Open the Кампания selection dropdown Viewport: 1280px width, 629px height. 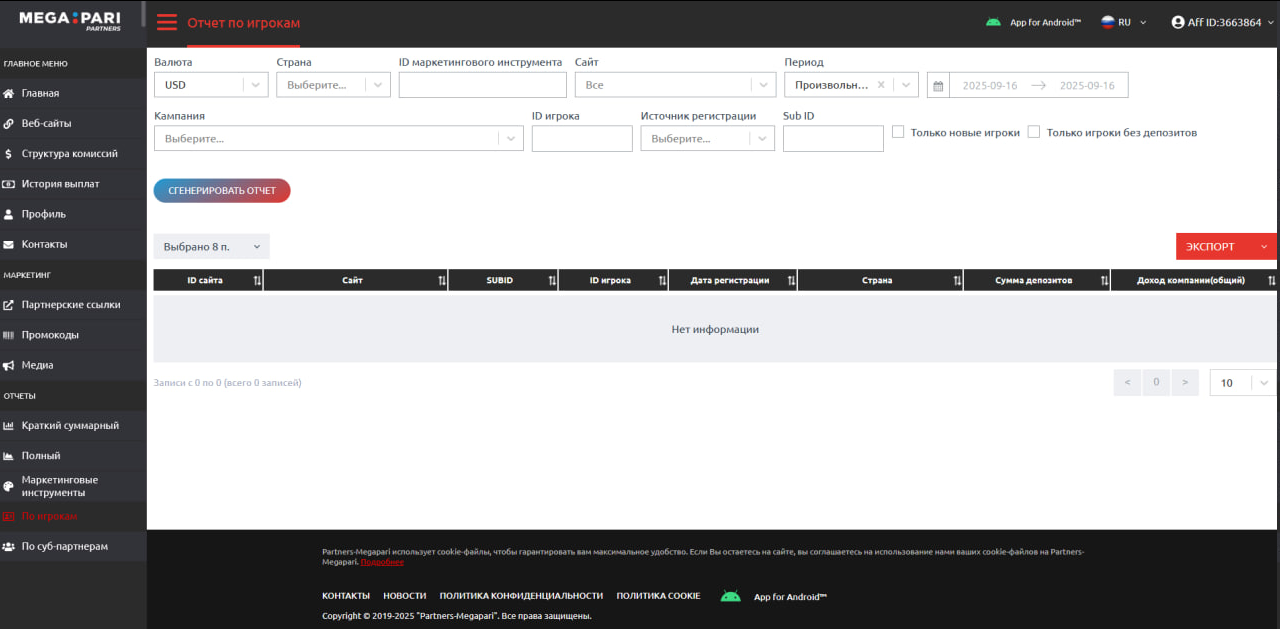(x=338, y=139)
